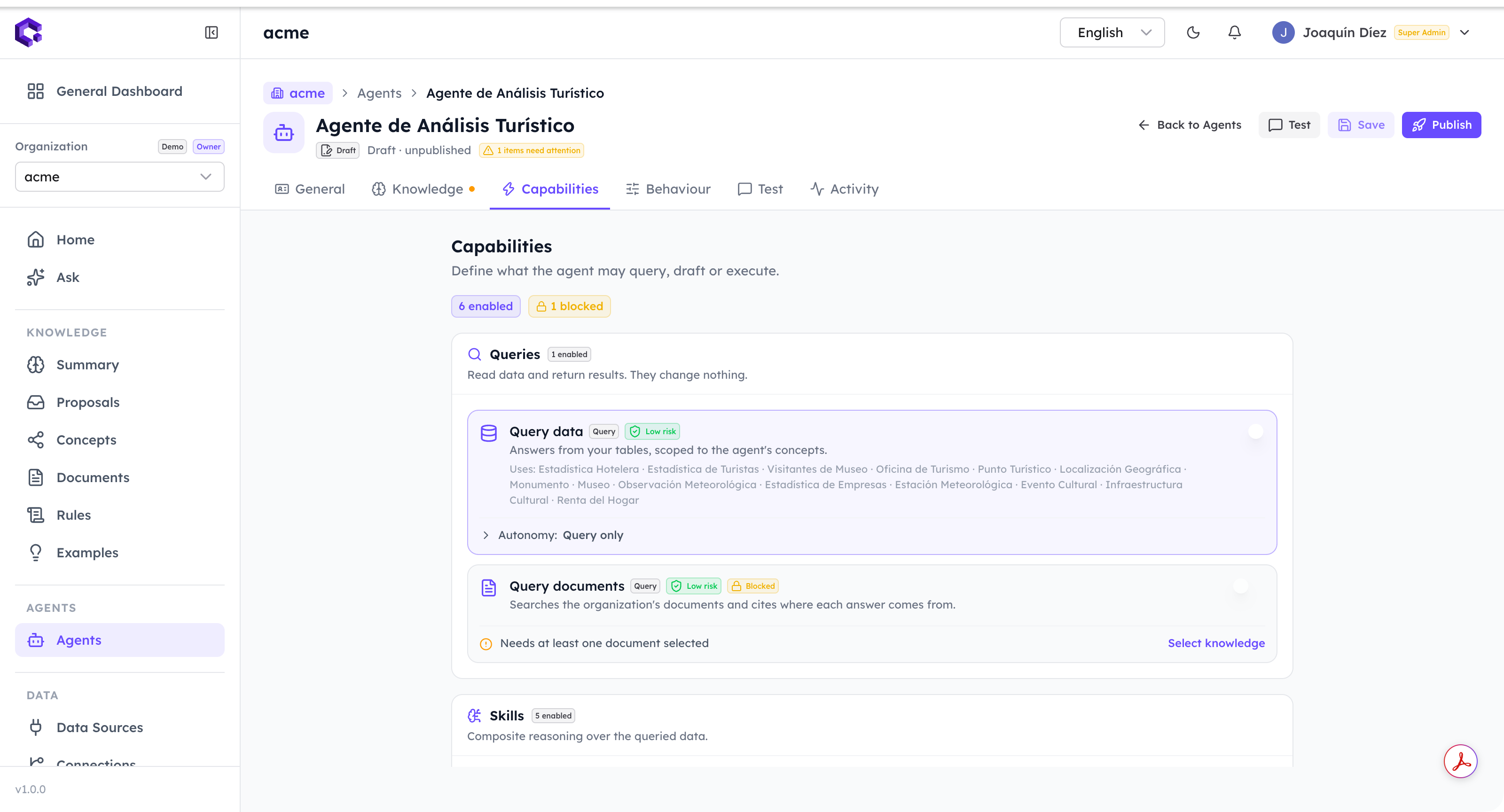
Task: Open Proposals in the sidebar
Action: (x=120, y=402)
